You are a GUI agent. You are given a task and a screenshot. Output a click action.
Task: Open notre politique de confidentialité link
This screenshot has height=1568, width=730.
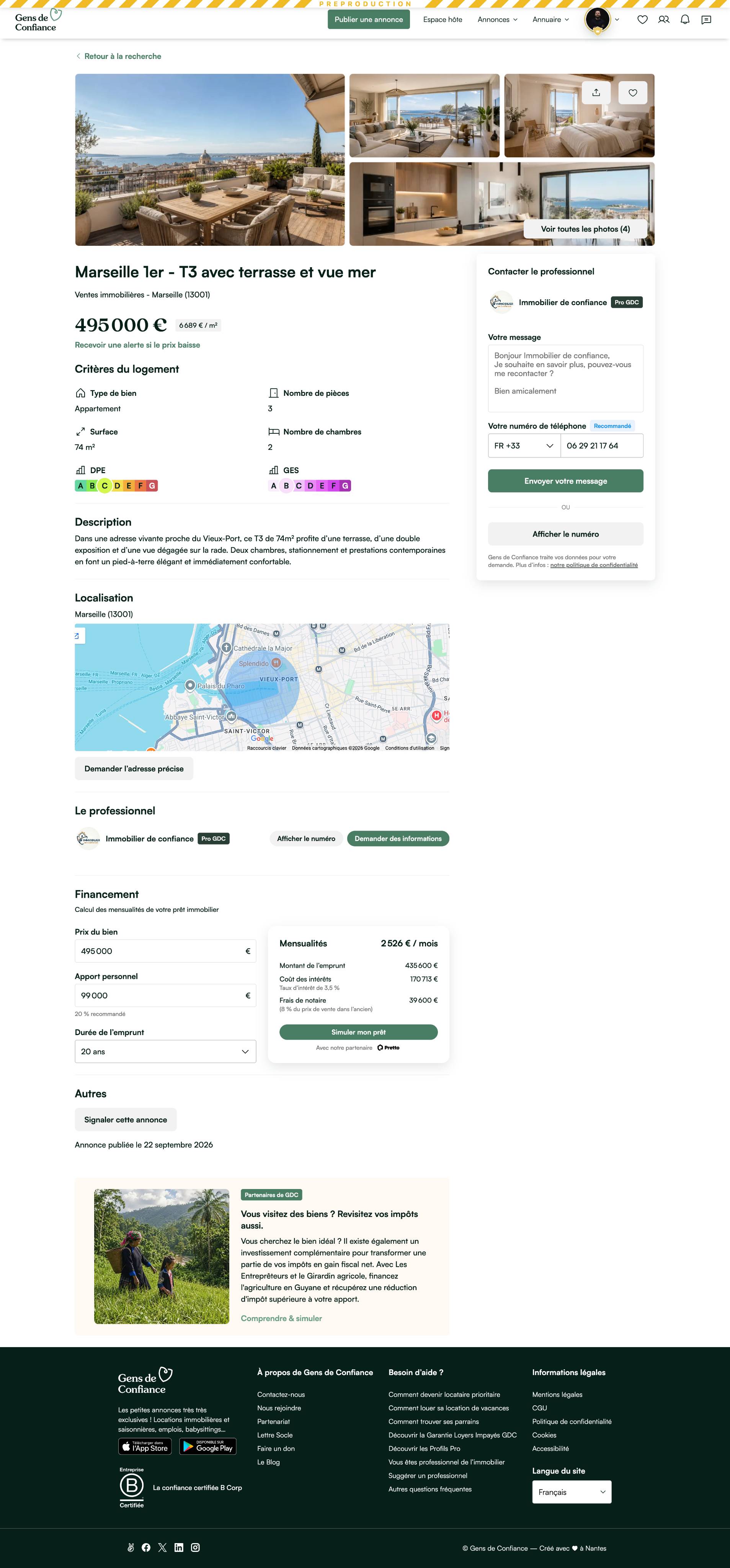[x=594, y=565]
